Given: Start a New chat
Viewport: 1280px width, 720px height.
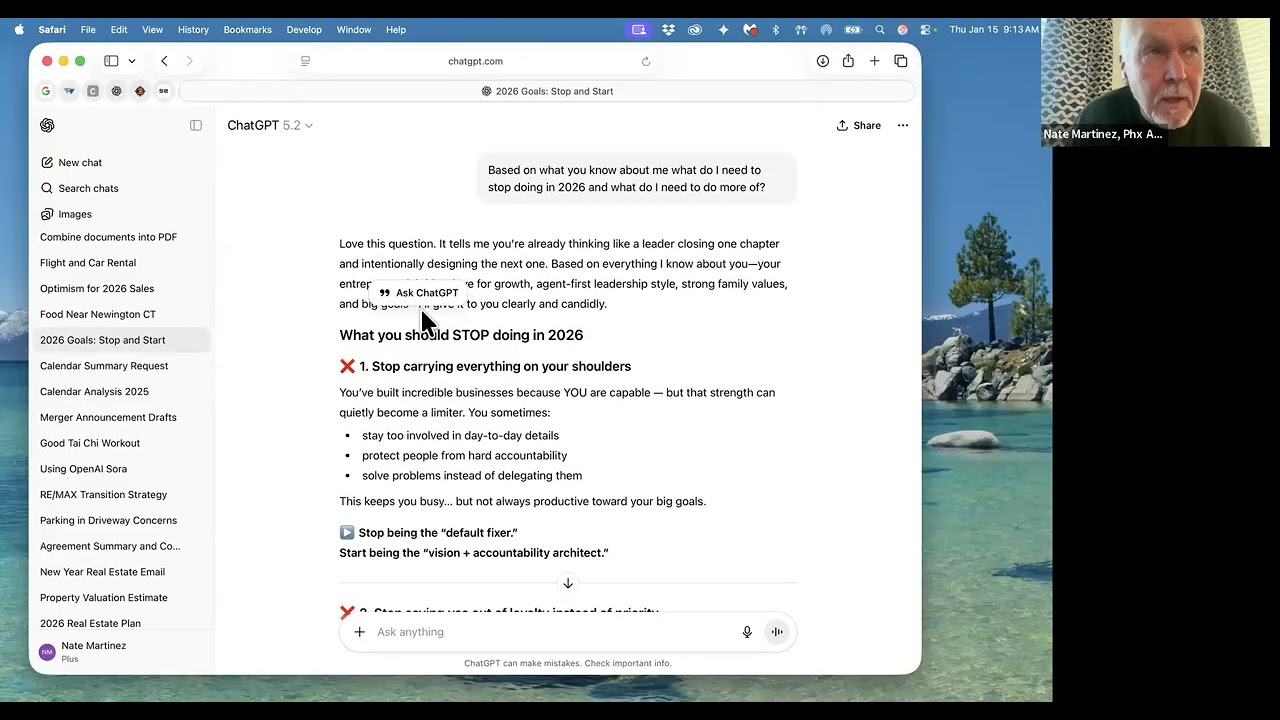Looking at the screenshot, I should pyautogui.click(x=71, y=162).
